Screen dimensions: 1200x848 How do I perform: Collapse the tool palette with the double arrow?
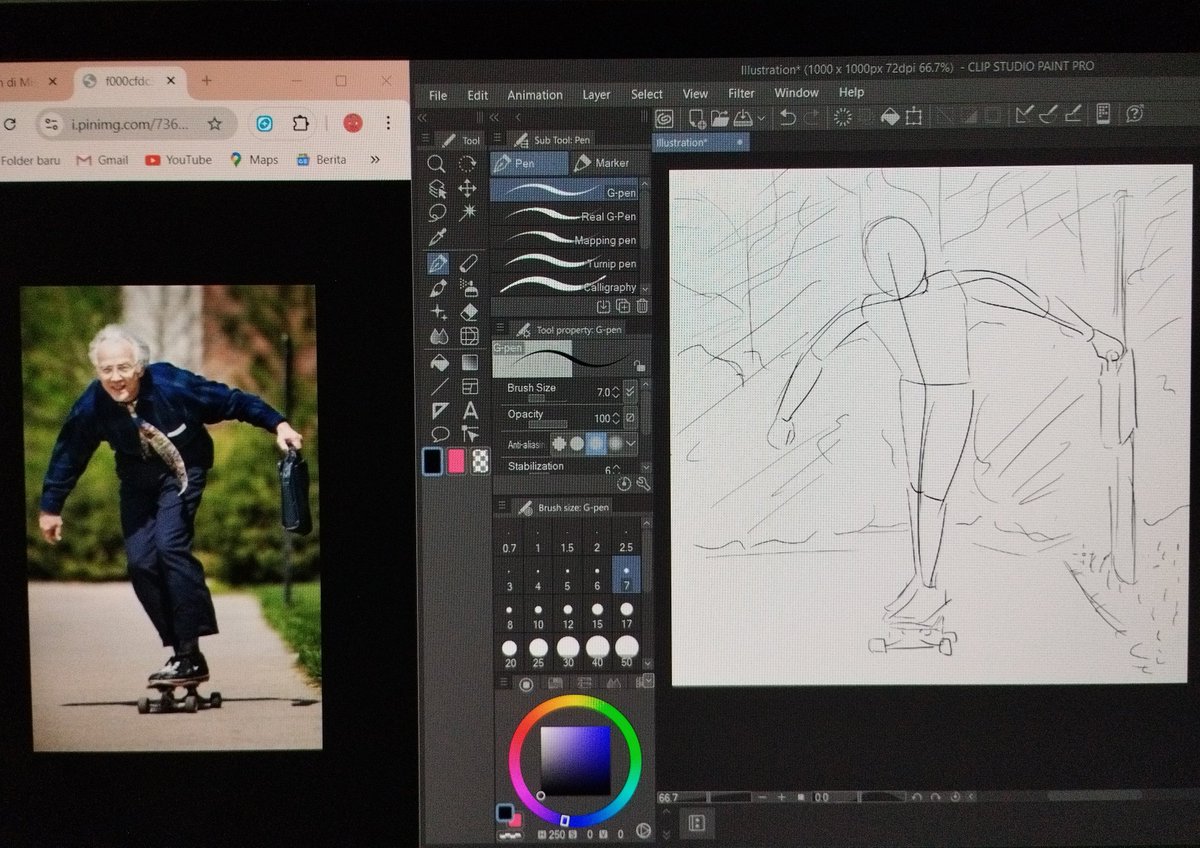(x=422, y=117)
